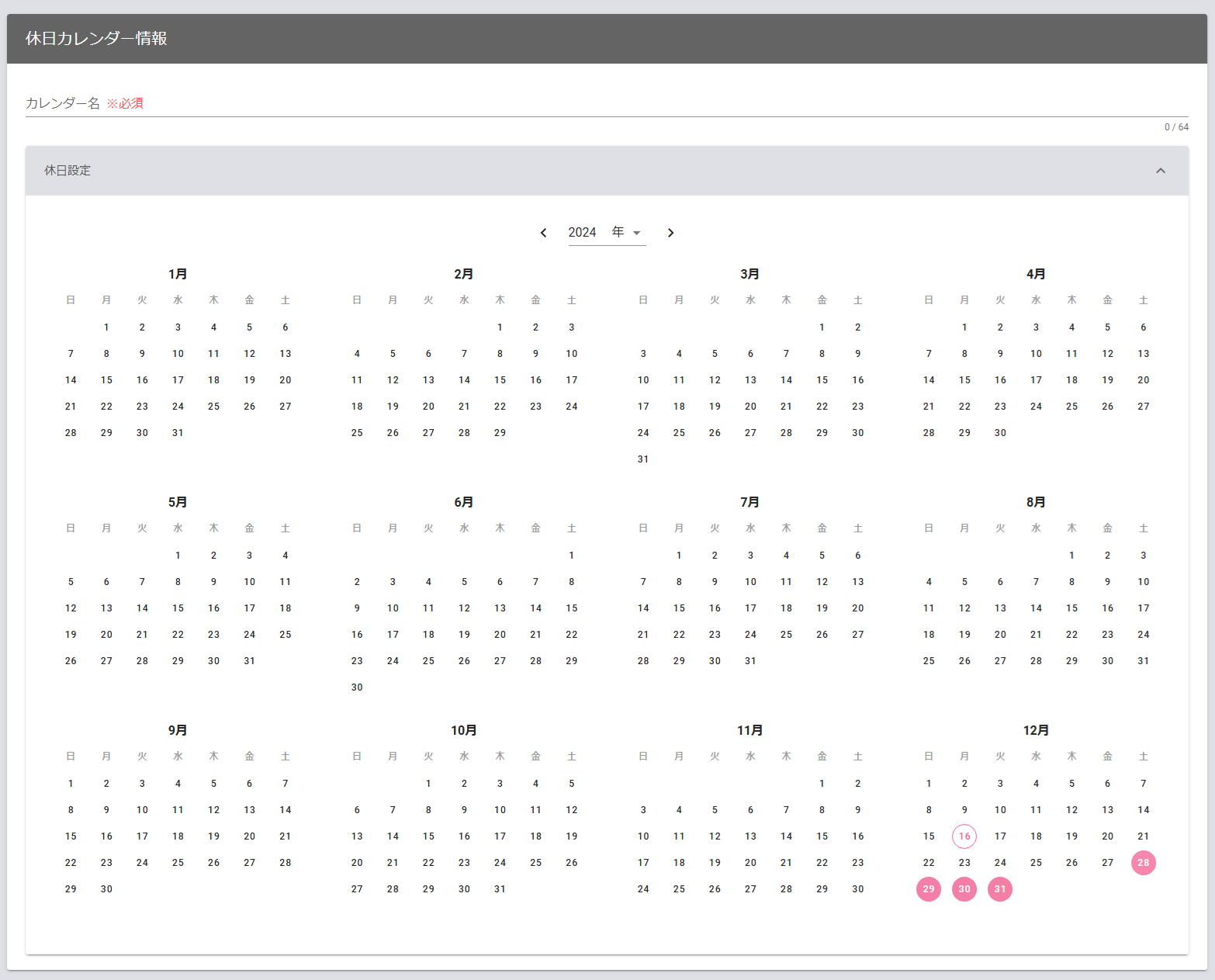Mark August 15 as a holiday
Viewport: 1215px width, 980px height.
pos(1071,608)
